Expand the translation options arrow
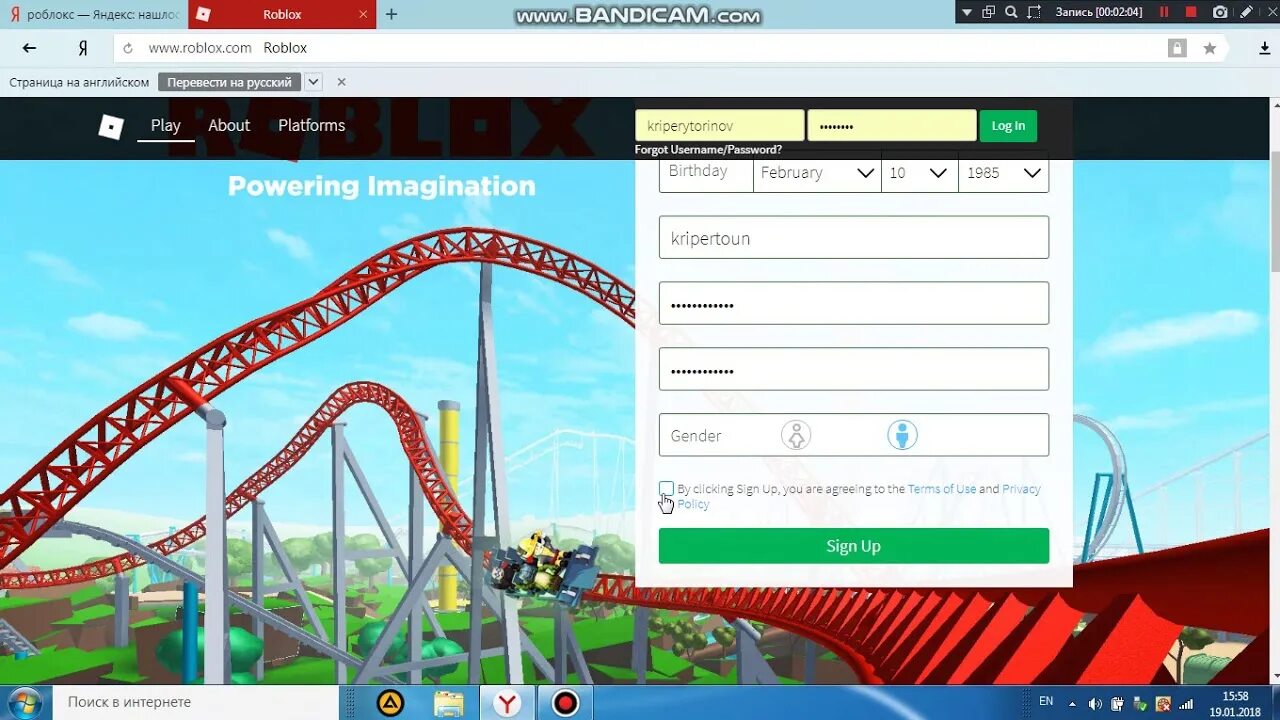Image resolution: width=1280 pixels, height=720 pixels. click(x=313, y=82)
